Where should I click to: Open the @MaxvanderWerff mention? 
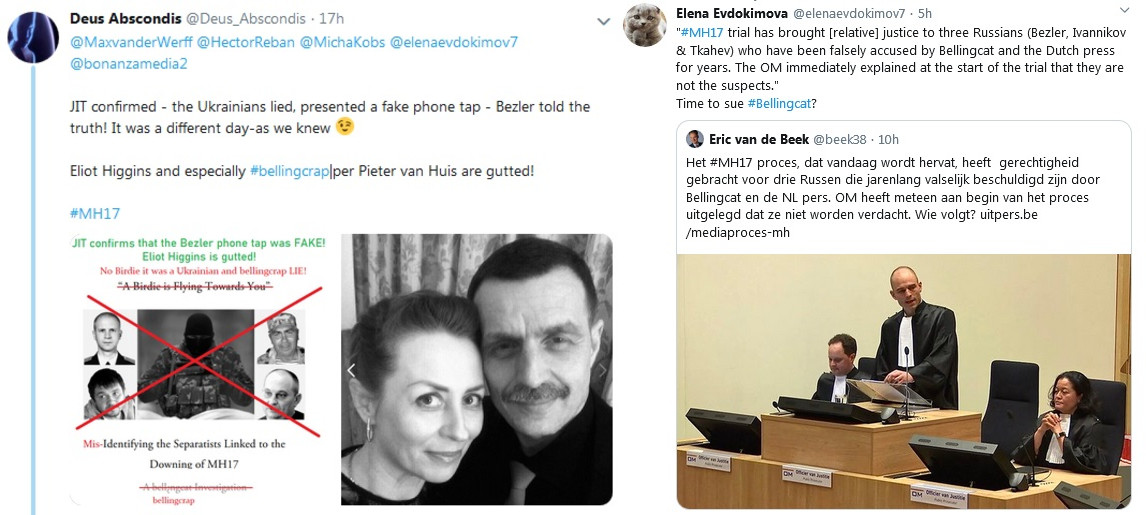130,42
